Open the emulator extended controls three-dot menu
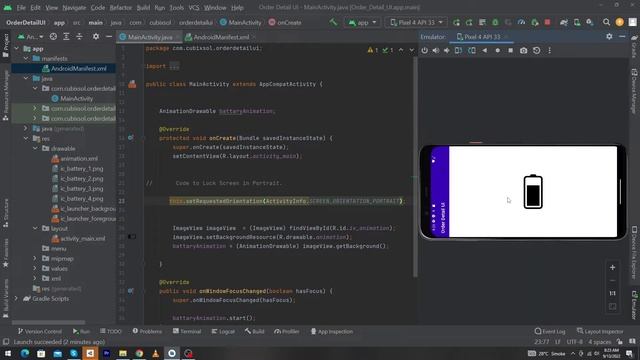The image size is (640, 360). [x=549, y=51]
